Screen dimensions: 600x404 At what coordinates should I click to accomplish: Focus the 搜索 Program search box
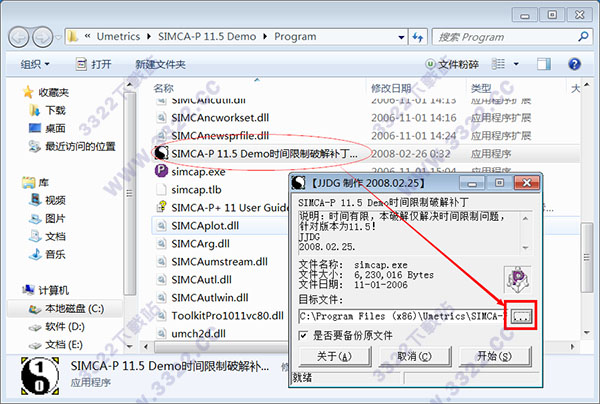coord(505,37)
